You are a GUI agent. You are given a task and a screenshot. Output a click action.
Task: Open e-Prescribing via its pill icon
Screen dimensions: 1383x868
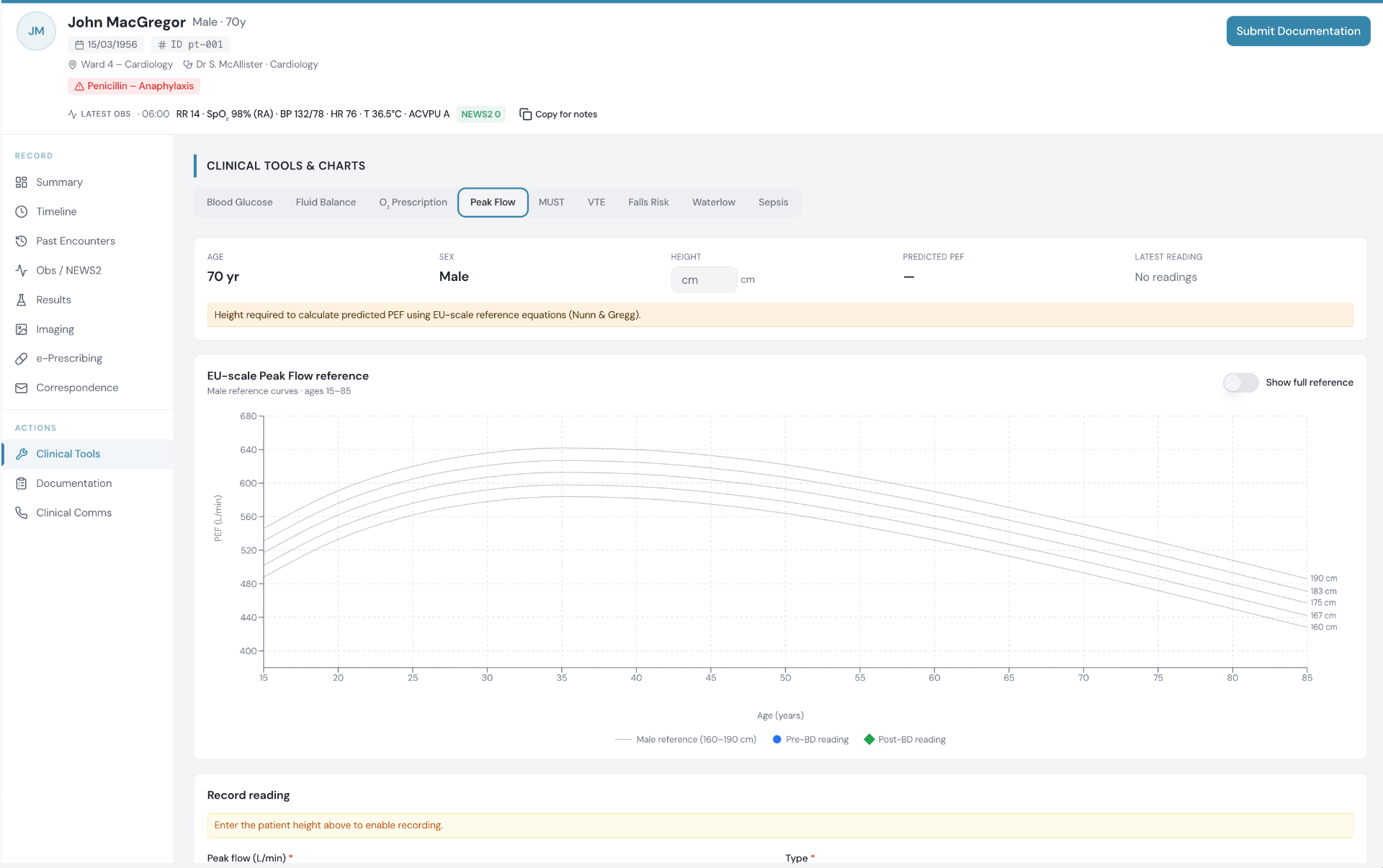tap(22, 358)
